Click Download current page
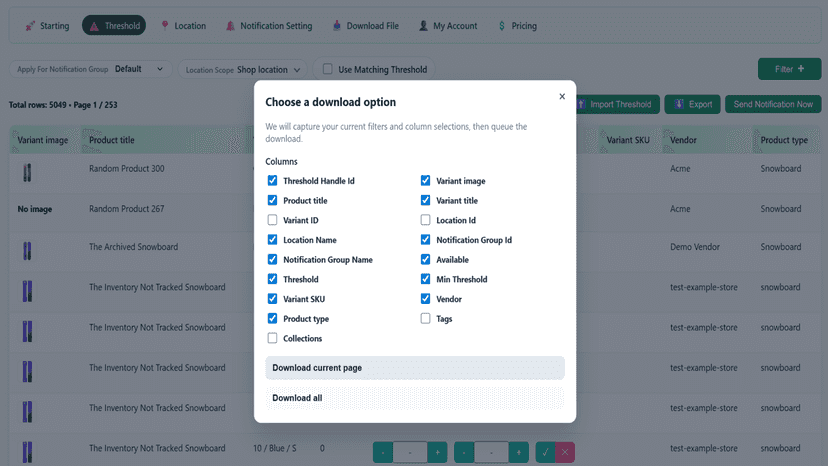This screenshot has height=466, width=828. [415, 368]
